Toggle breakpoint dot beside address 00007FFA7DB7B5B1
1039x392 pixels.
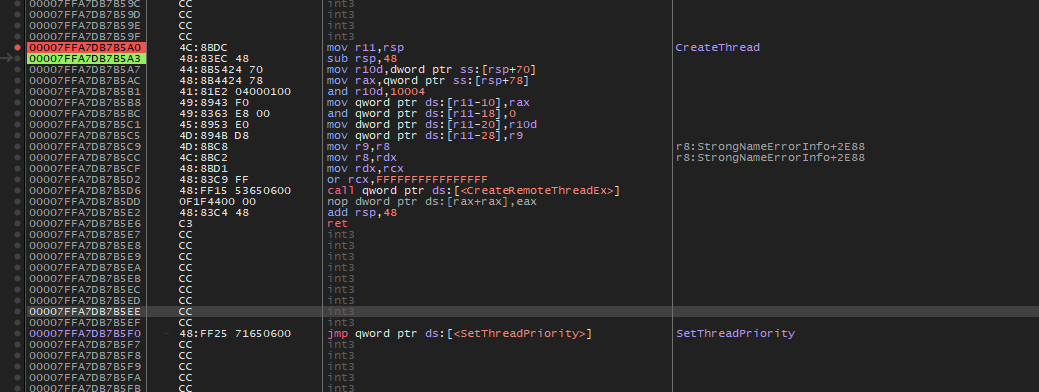(x=18, y=91)
